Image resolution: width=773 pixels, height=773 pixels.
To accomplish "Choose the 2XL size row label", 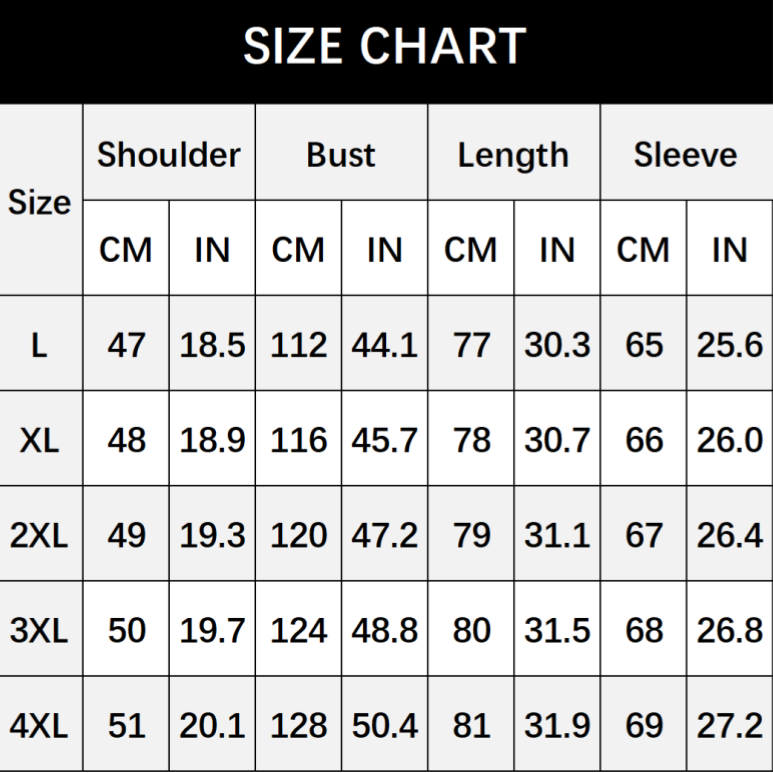I will pyautogui.click(x=40, y=535).
